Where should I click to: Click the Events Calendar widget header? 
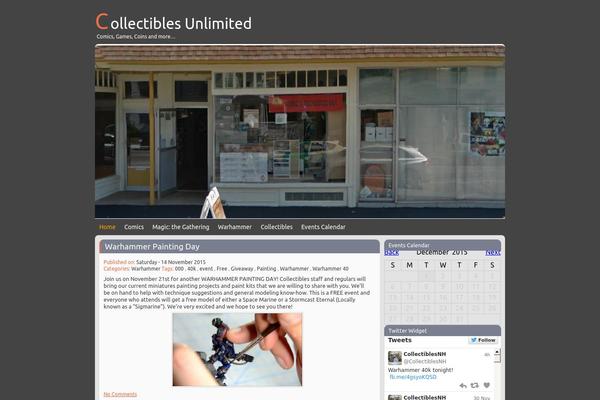tap(443, 245)
